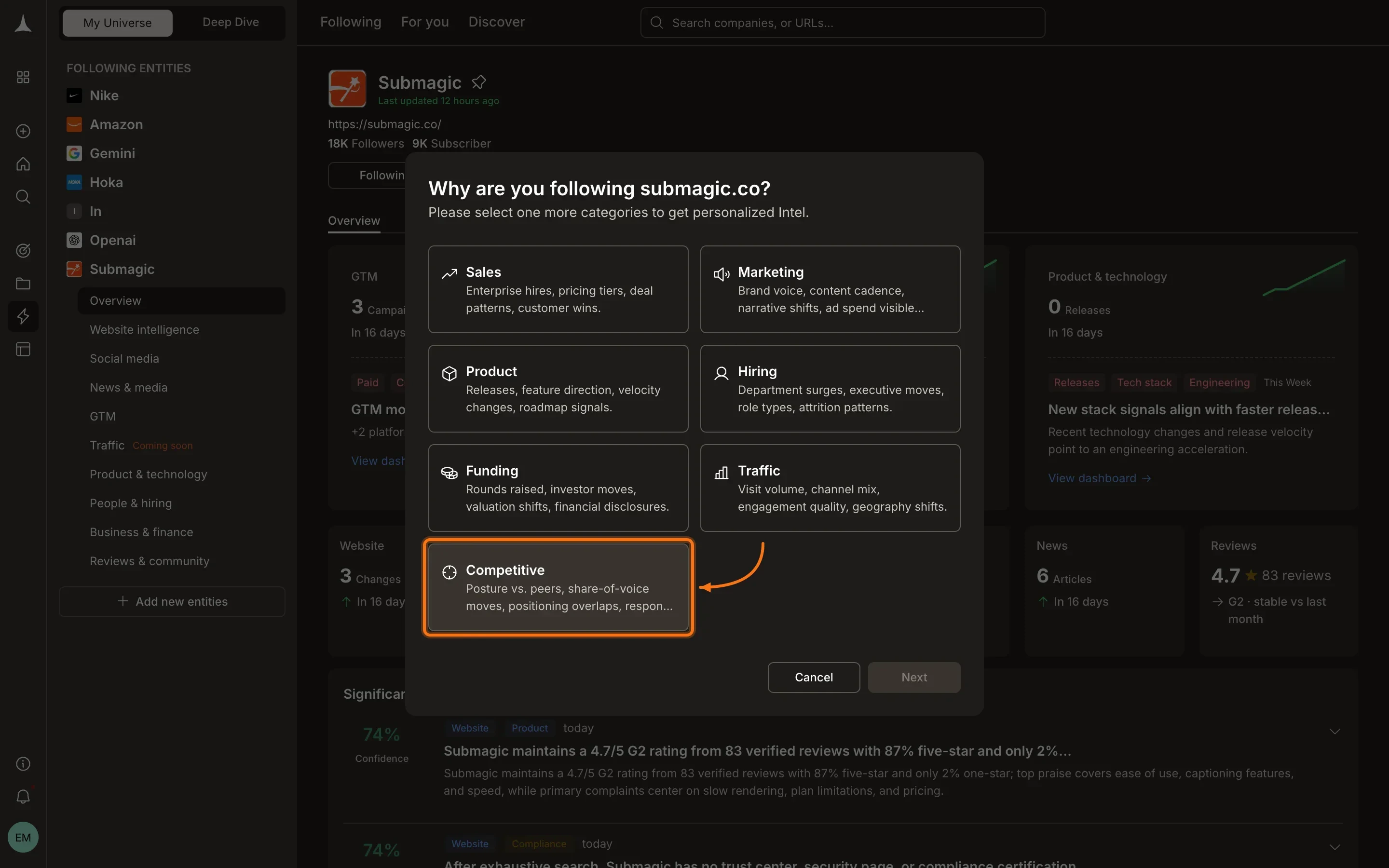Screen dimensions: 1389x868
Task: Select the lightning bolt icon in left rail
Action: [23, 316]
